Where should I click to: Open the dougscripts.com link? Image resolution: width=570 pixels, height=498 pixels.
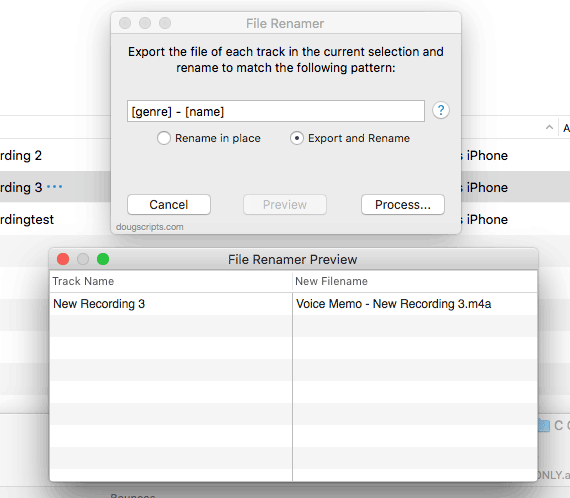coord(149,227)
